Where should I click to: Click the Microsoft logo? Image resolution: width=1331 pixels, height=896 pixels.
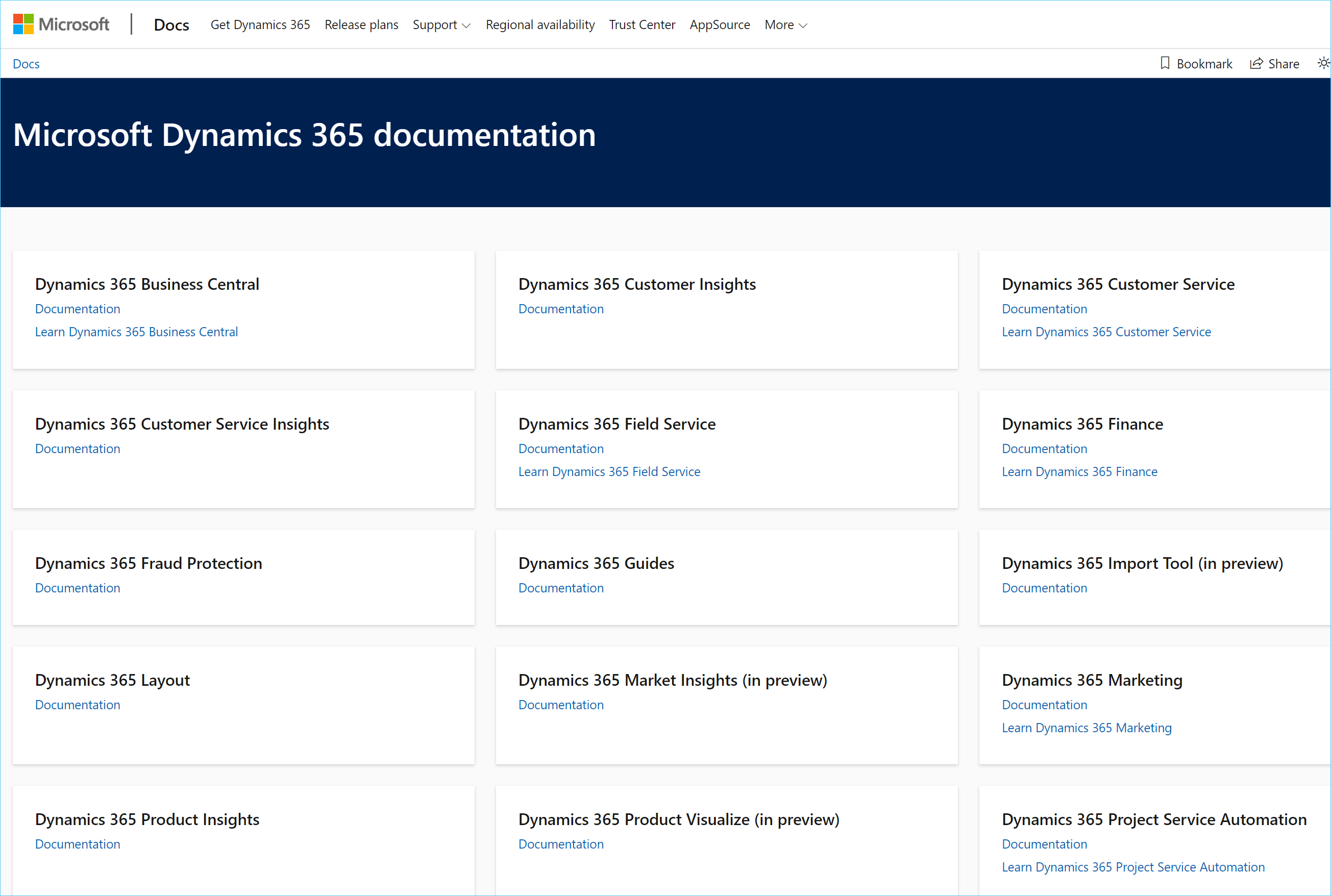(x=61, y=24)
